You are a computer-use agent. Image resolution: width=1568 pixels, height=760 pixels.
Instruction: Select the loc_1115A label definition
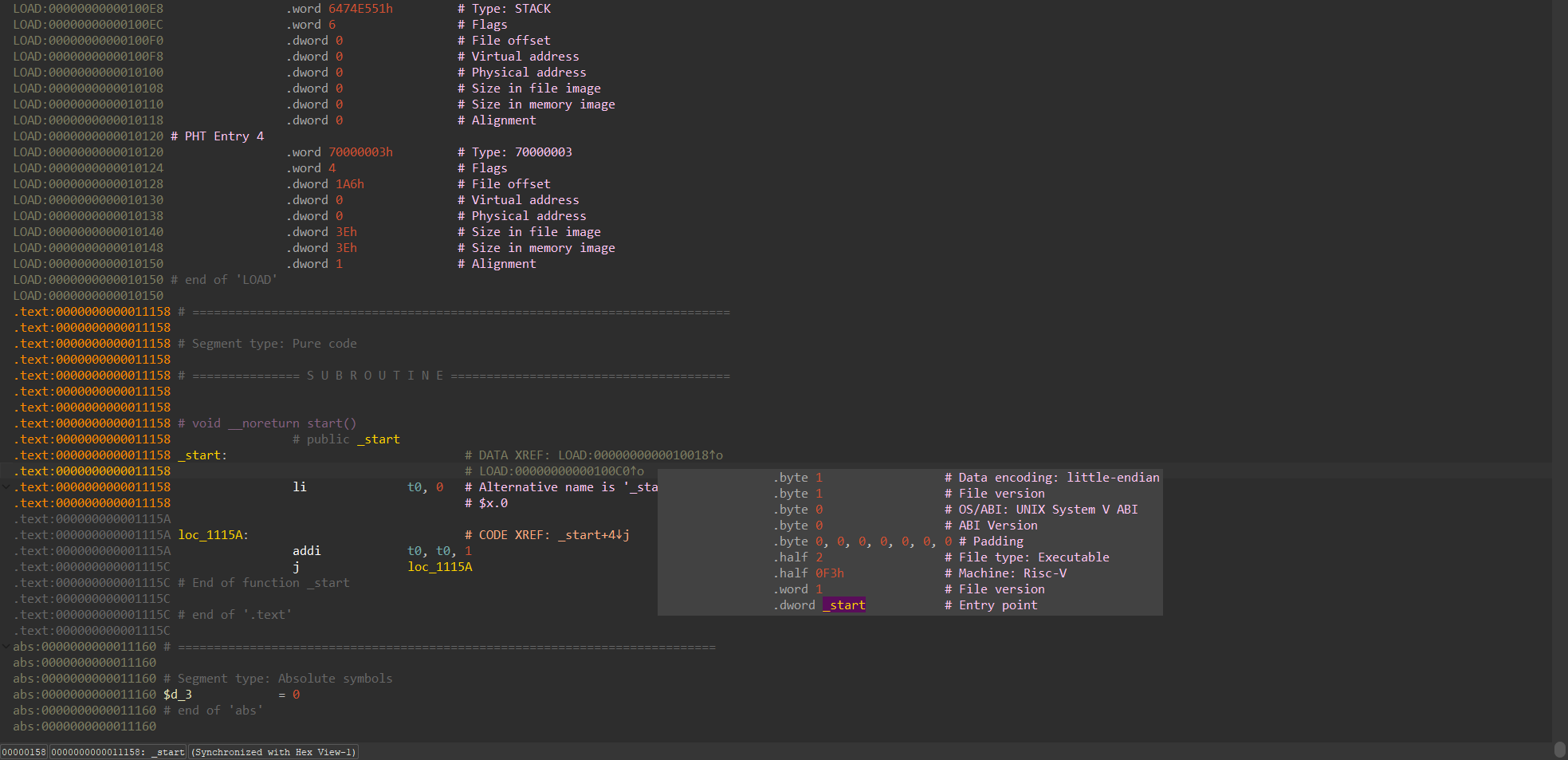click(x=210, y=535)
